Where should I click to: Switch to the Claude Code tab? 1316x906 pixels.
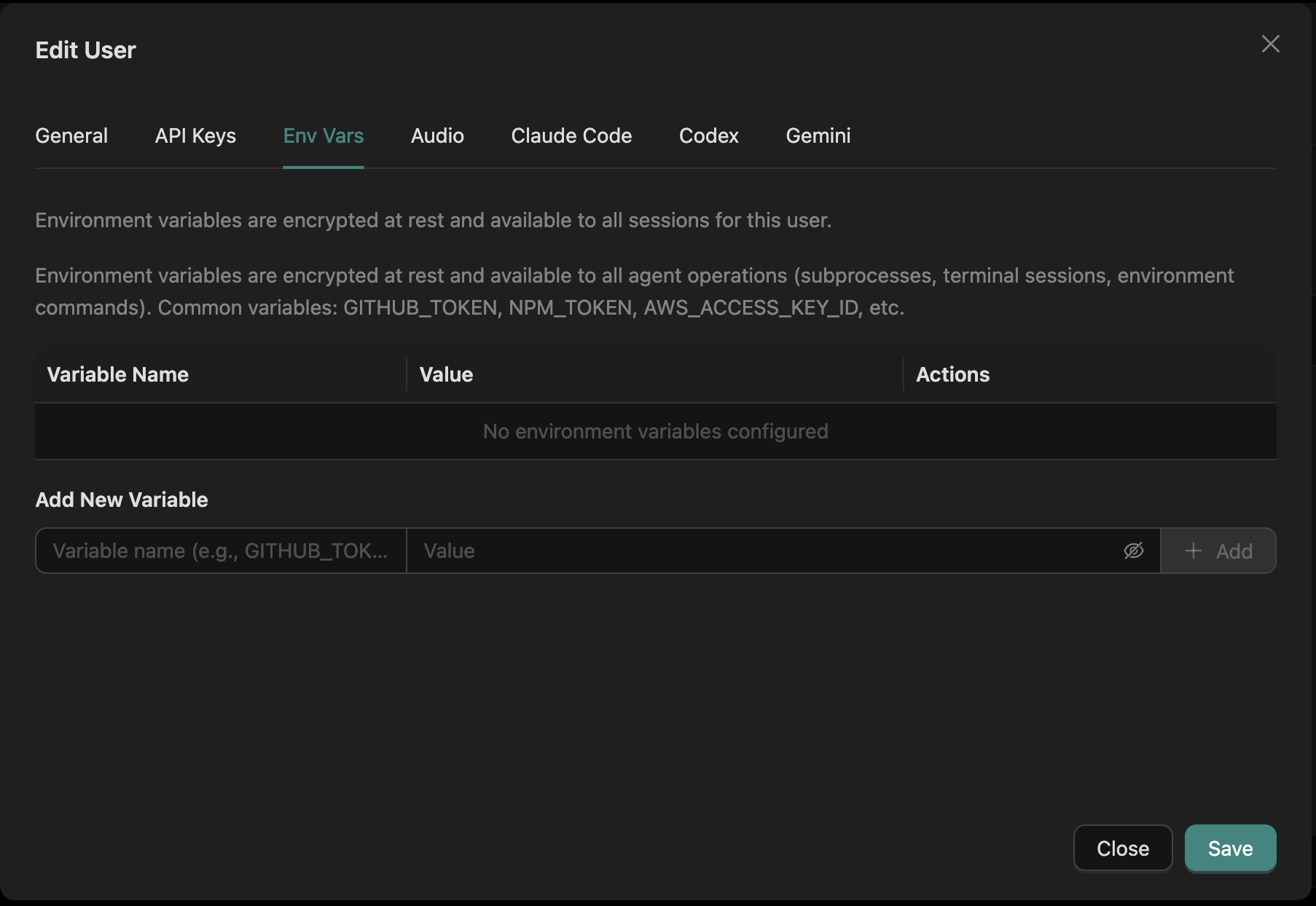(571, 135)
